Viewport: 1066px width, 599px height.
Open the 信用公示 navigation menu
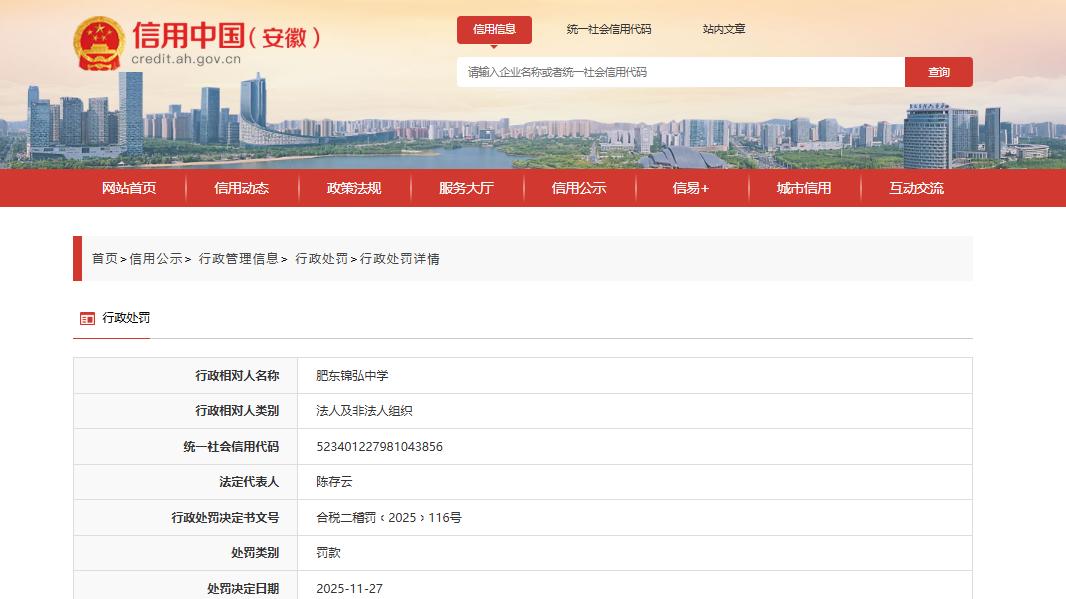(x=580, y=188)
